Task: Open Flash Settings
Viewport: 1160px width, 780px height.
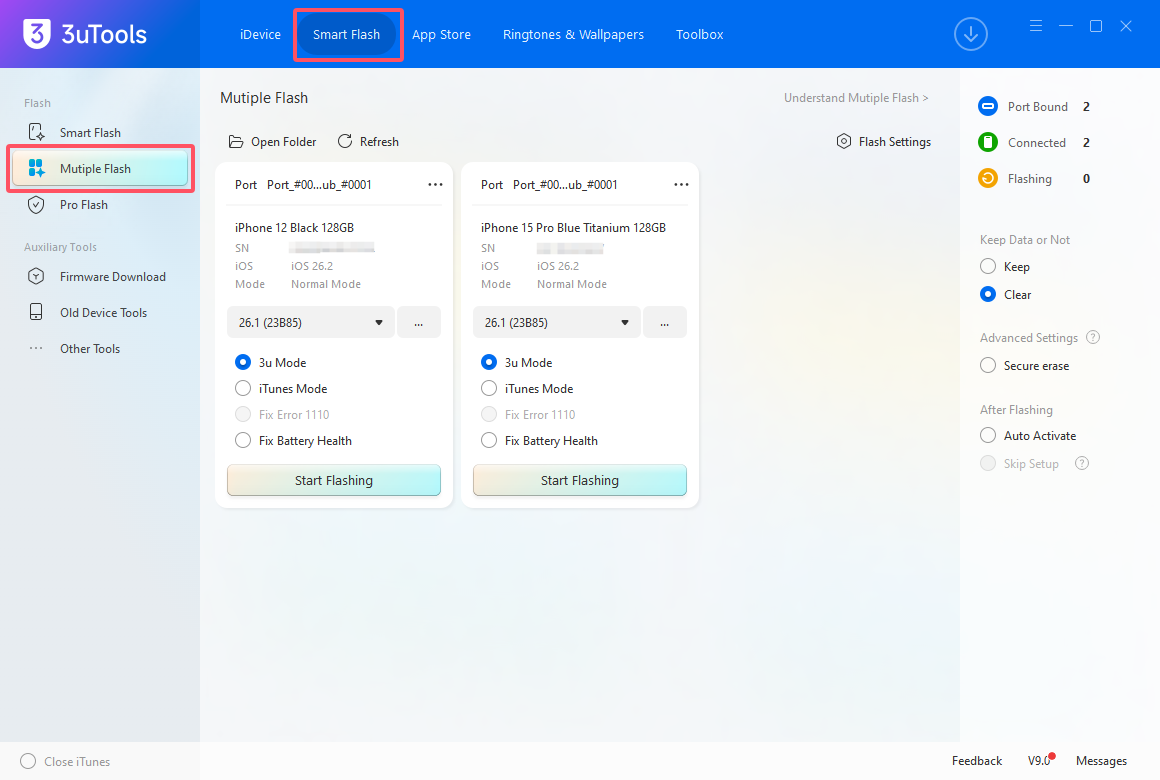Action: coord(884,141)
